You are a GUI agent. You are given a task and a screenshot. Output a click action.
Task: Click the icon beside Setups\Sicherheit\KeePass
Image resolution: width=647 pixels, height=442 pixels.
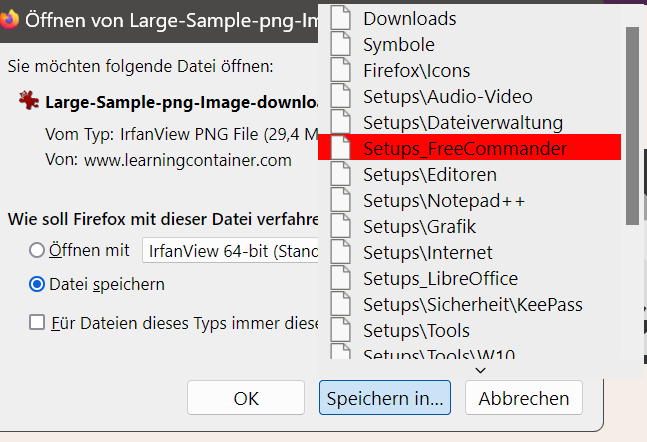click(x=342, y=304)
